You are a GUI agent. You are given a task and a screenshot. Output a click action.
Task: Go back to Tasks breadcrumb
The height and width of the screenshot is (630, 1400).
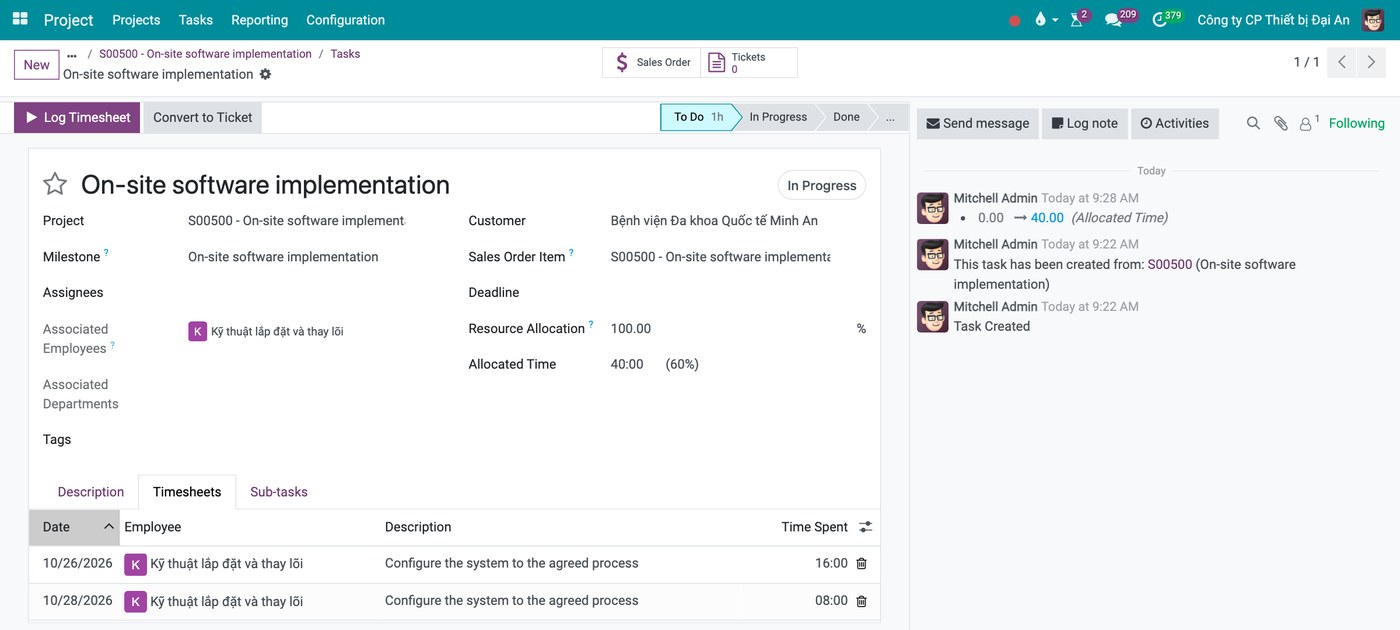(x=345, y=54)
